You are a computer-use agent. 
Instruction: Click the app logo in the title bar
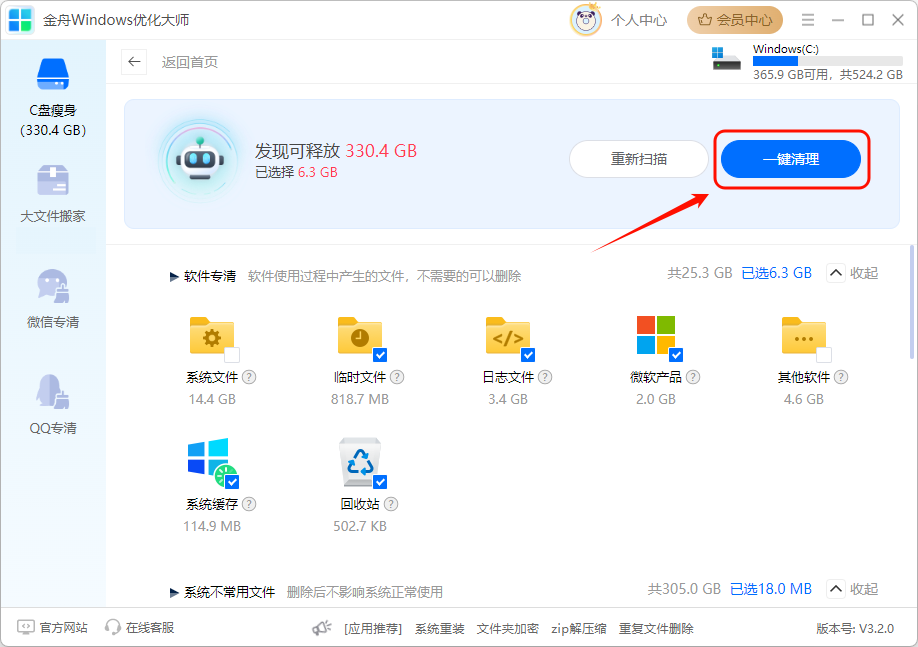pyautogui.click(x=20, y=20)
